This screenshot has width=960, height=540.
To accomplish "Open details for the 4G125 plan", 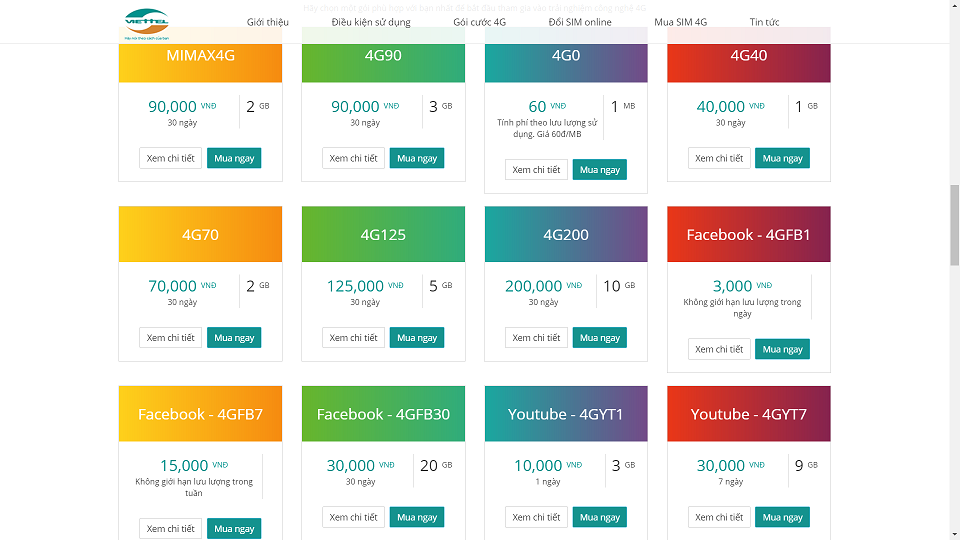I will (x=353, y=338).
